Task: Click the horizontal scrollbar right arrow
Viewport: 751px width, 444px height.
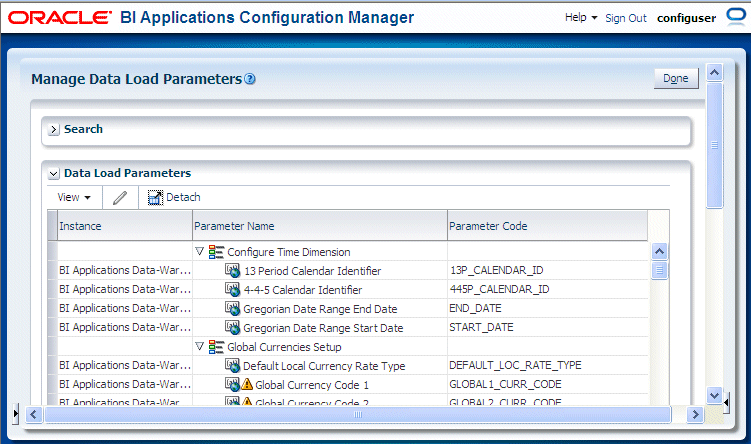Action: [695, 414]
